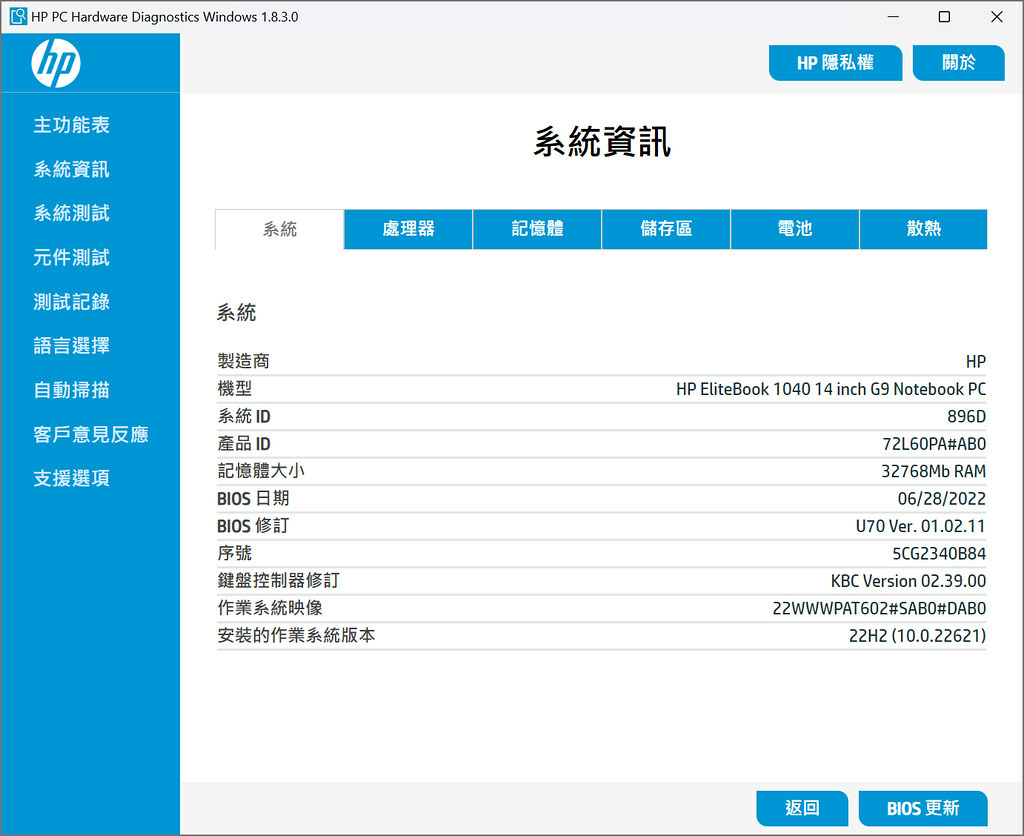Click the 記憶體大小 row label
Screen dimensions: 1024x836
pos(261,471)
